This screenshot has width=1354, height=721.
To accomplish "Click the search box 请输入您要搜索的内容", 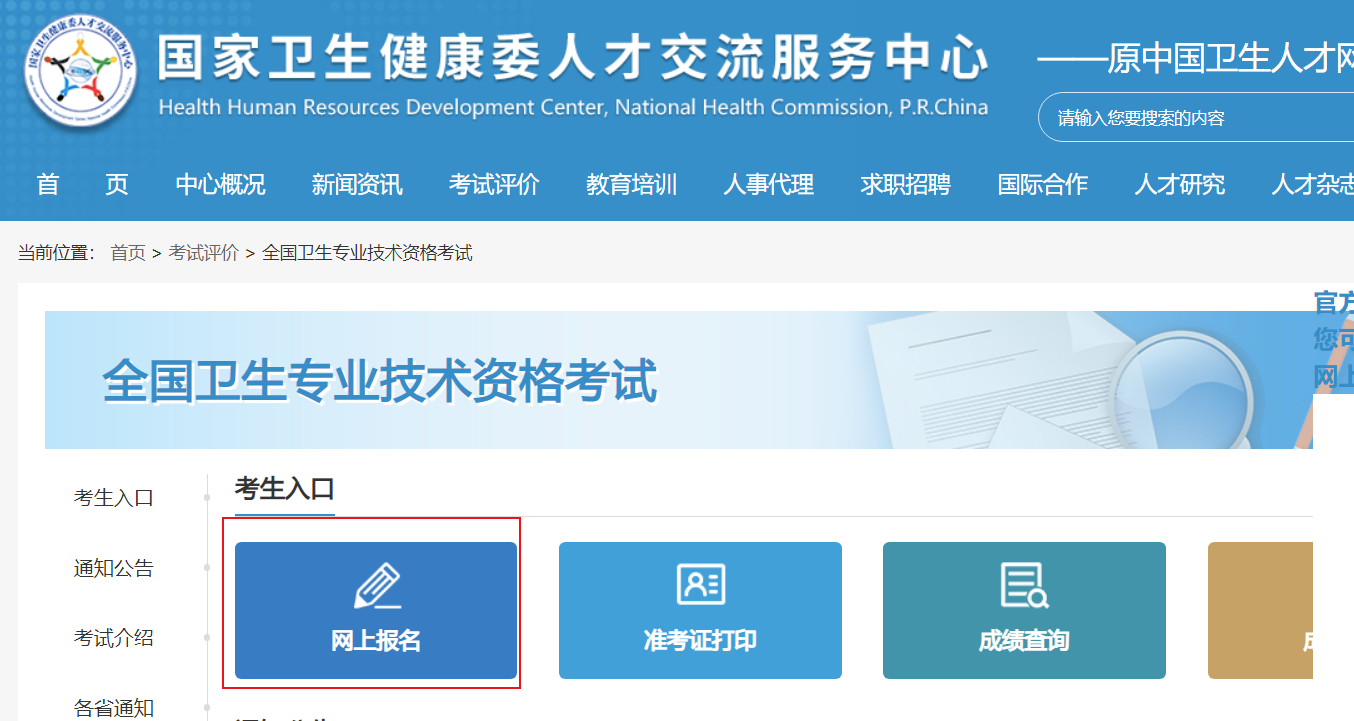I will coord(1190,118).
